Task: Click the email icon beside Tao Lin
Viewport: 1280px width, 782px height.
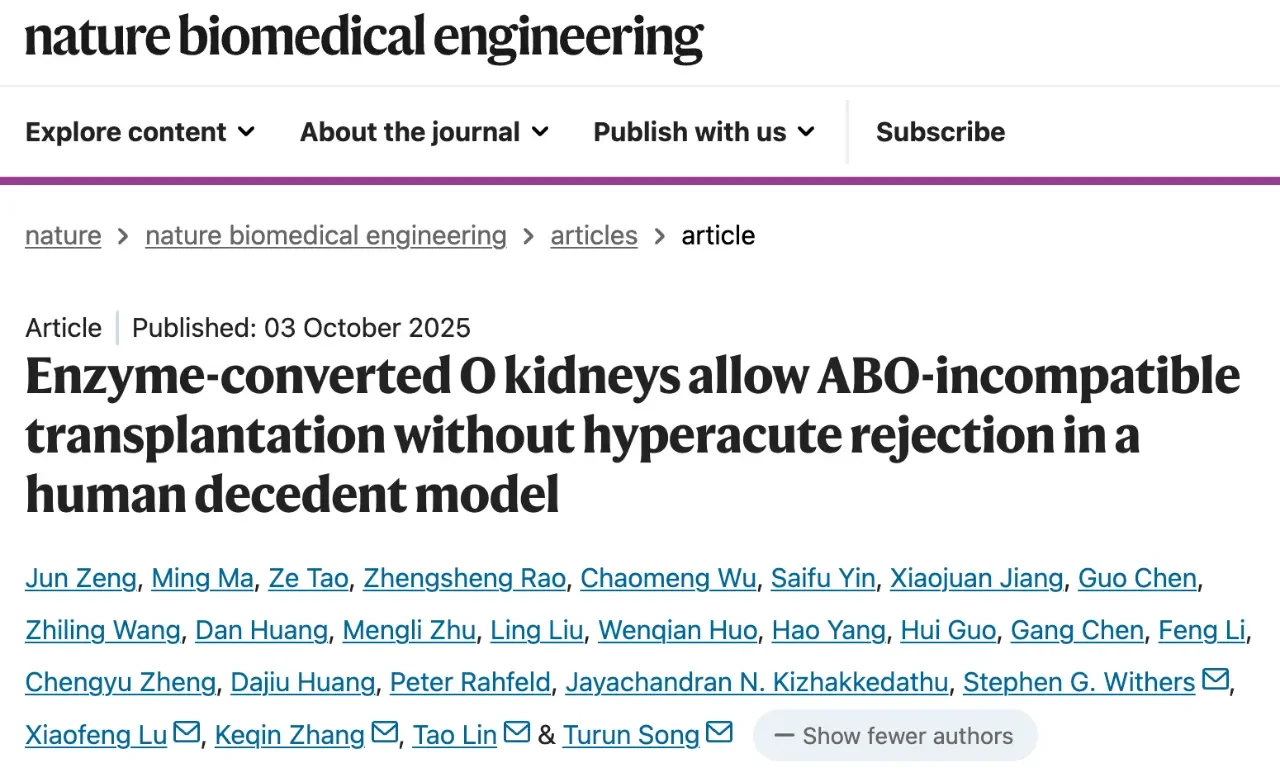Action: [517, 733]
